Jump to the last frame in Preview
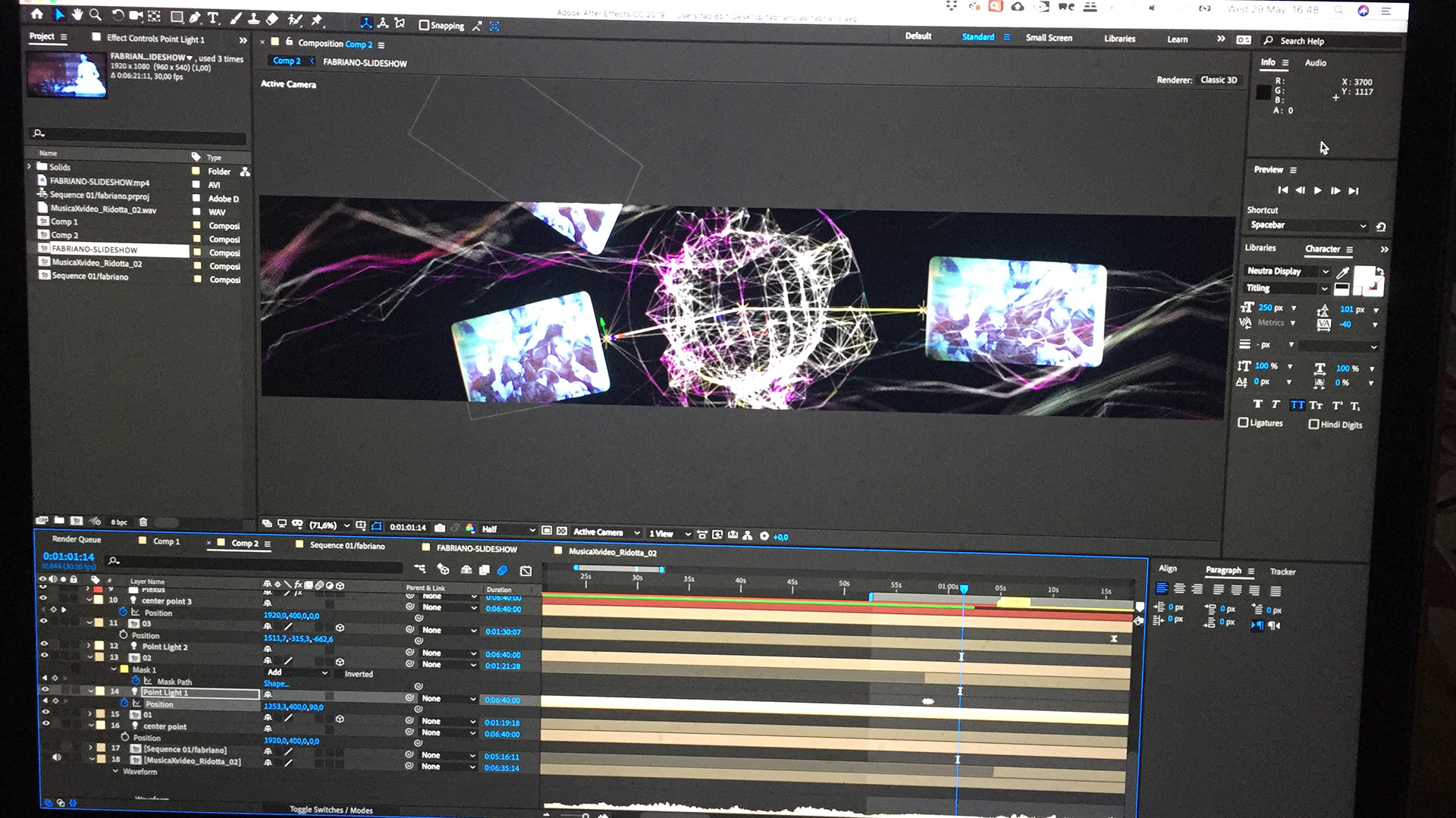Image resolution: width=1456 pixels, height=818 pixels. (x=1354, y=191)
